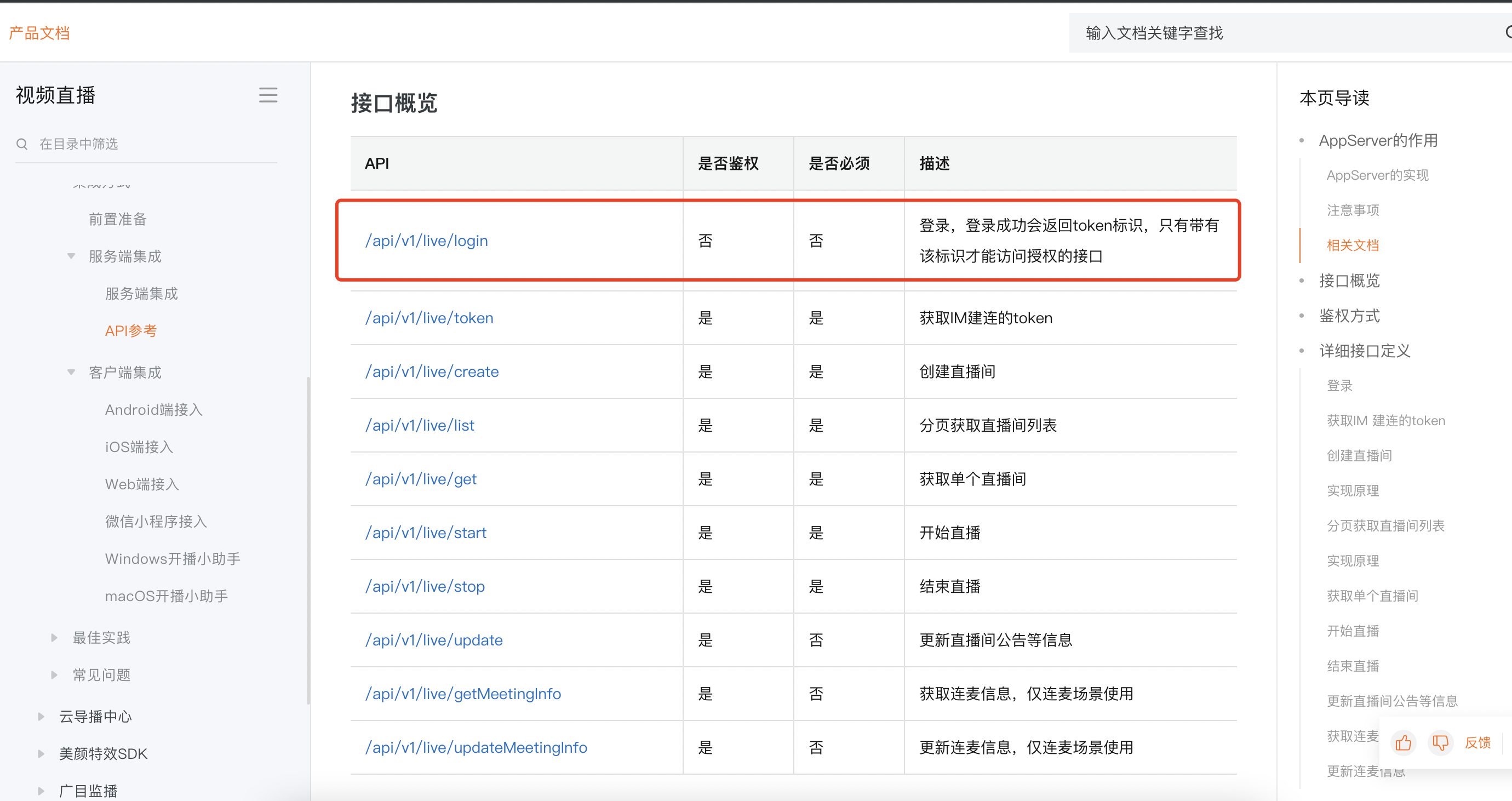Click the thumbs-up feedback icon
Image resolution: width=1512 pixels, height=801 pixels.
pos(1404,743)
